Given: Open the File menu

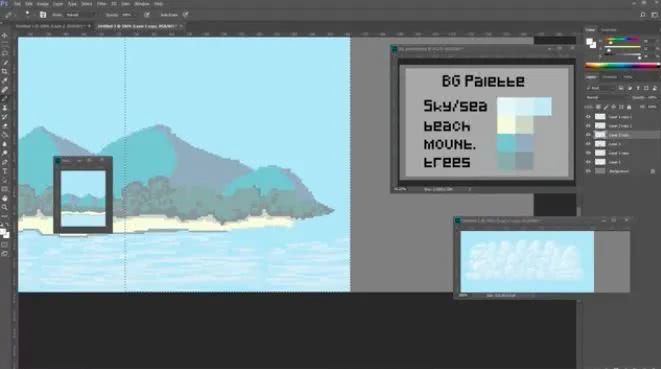Looking at the screenshot, I should [17, 4].
